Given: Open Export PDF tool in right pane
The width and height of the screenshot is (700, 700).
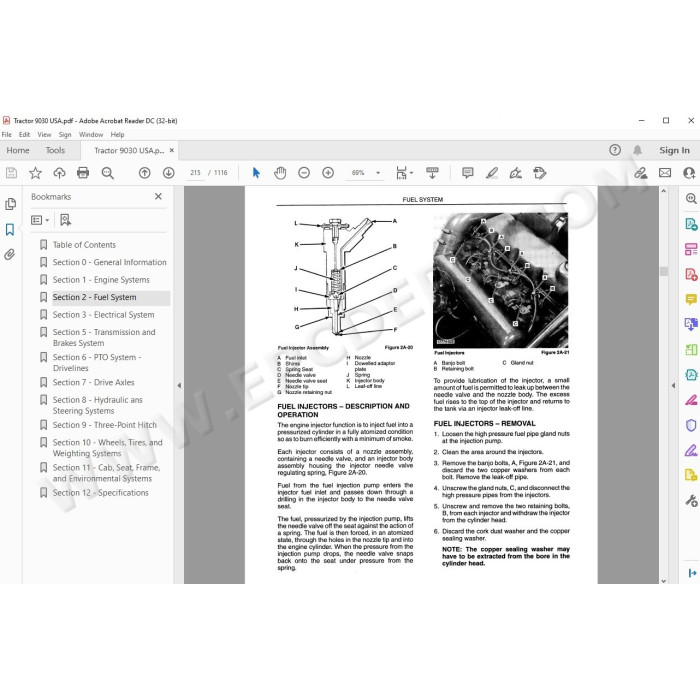Looking at the screenshot, I should (691, 224).
